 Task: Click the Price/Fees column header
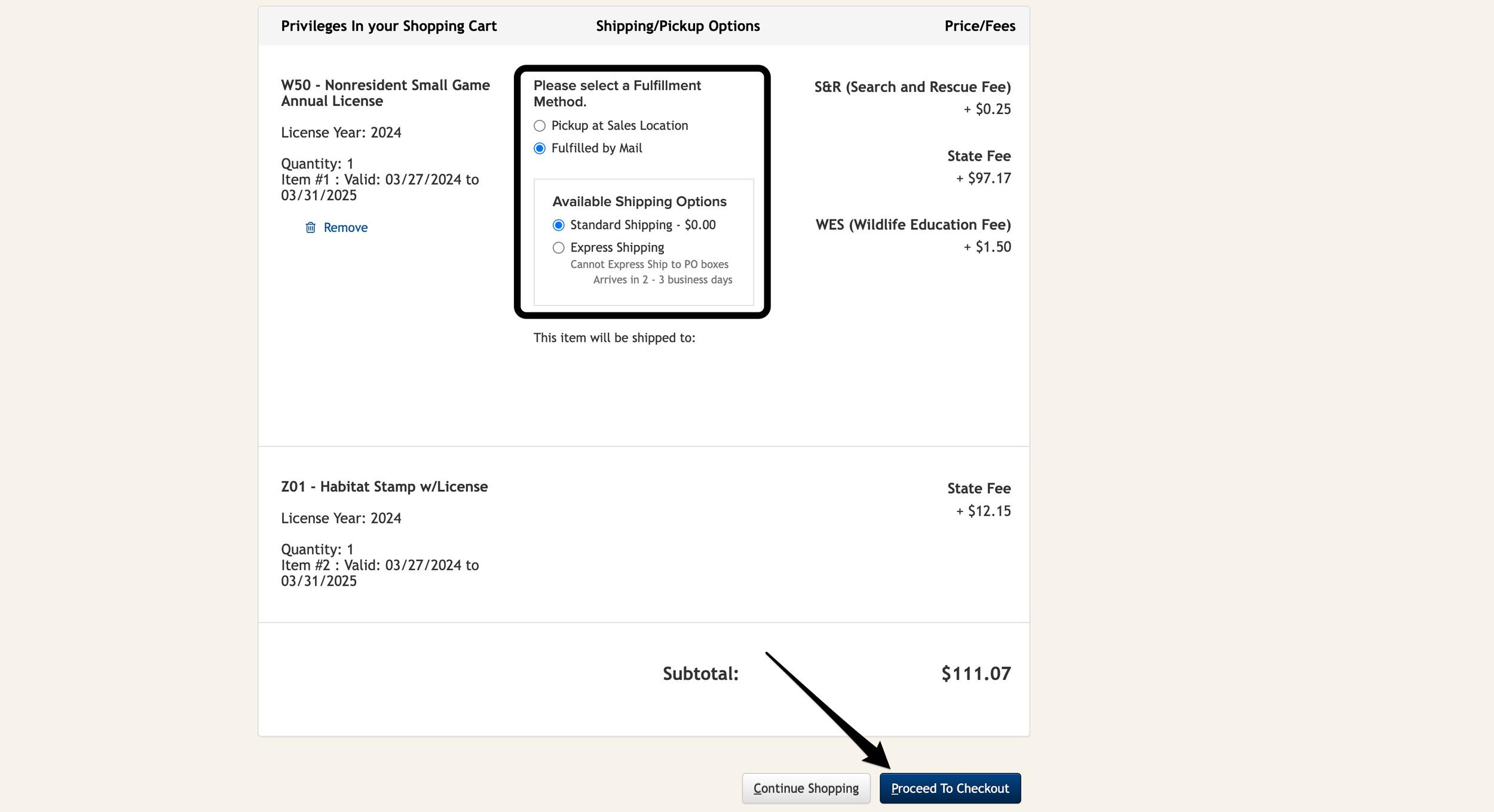point(979,26)
